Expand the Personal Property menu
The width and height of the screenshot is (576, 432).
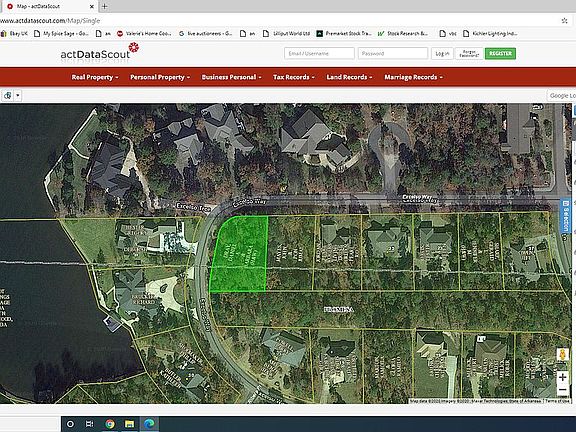160,77
